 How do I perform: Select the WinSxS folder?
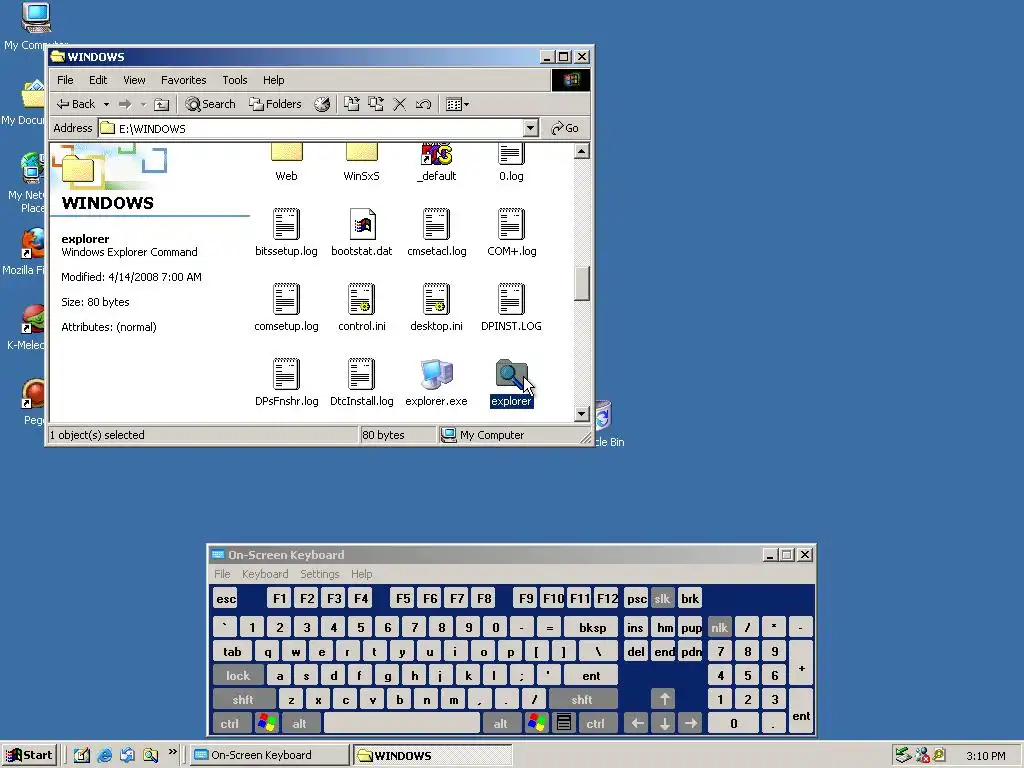click(362, 162)
